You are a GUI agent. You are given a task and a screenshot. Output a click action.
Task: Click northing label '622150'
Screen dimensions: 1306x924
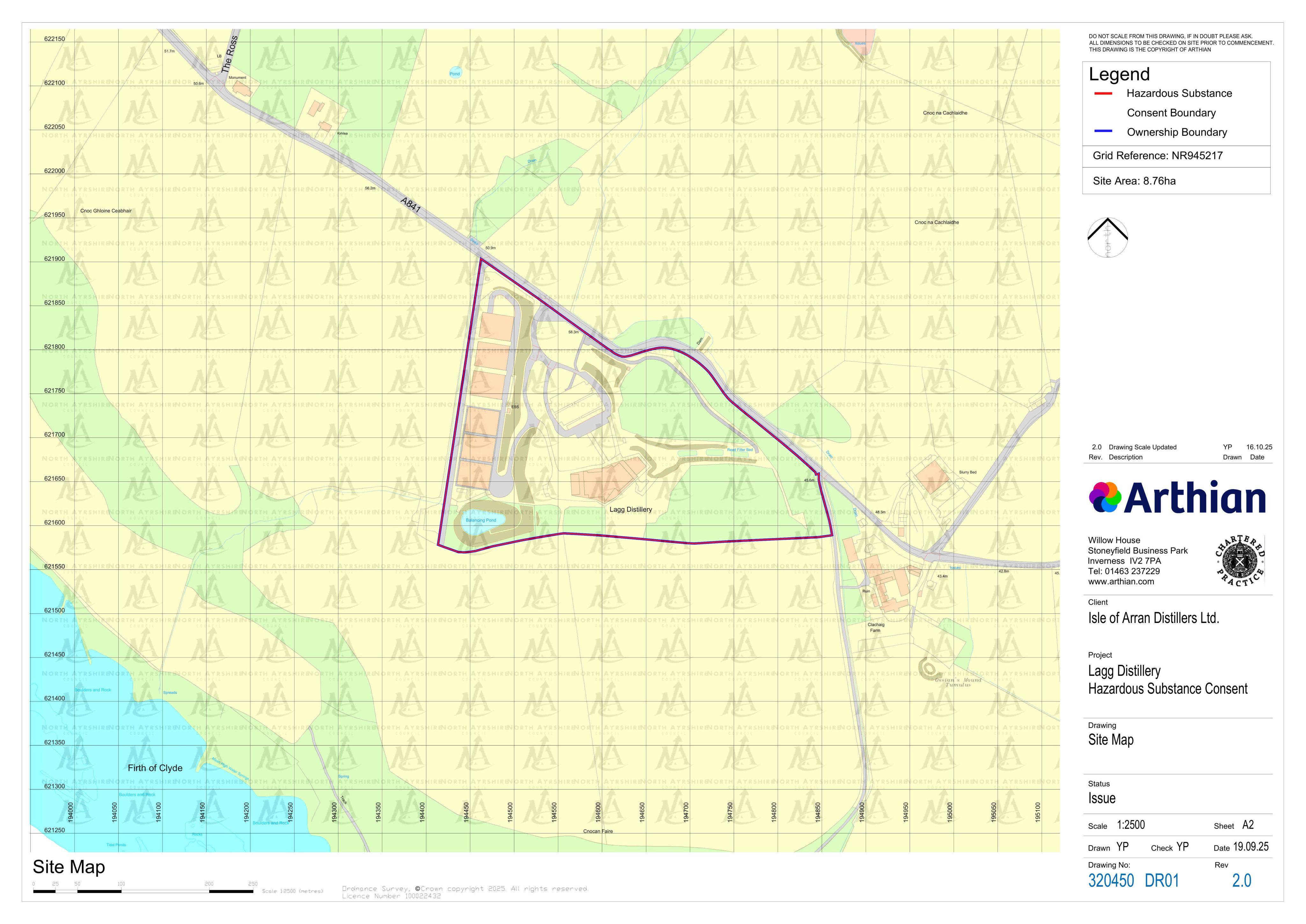click(55, 39)
